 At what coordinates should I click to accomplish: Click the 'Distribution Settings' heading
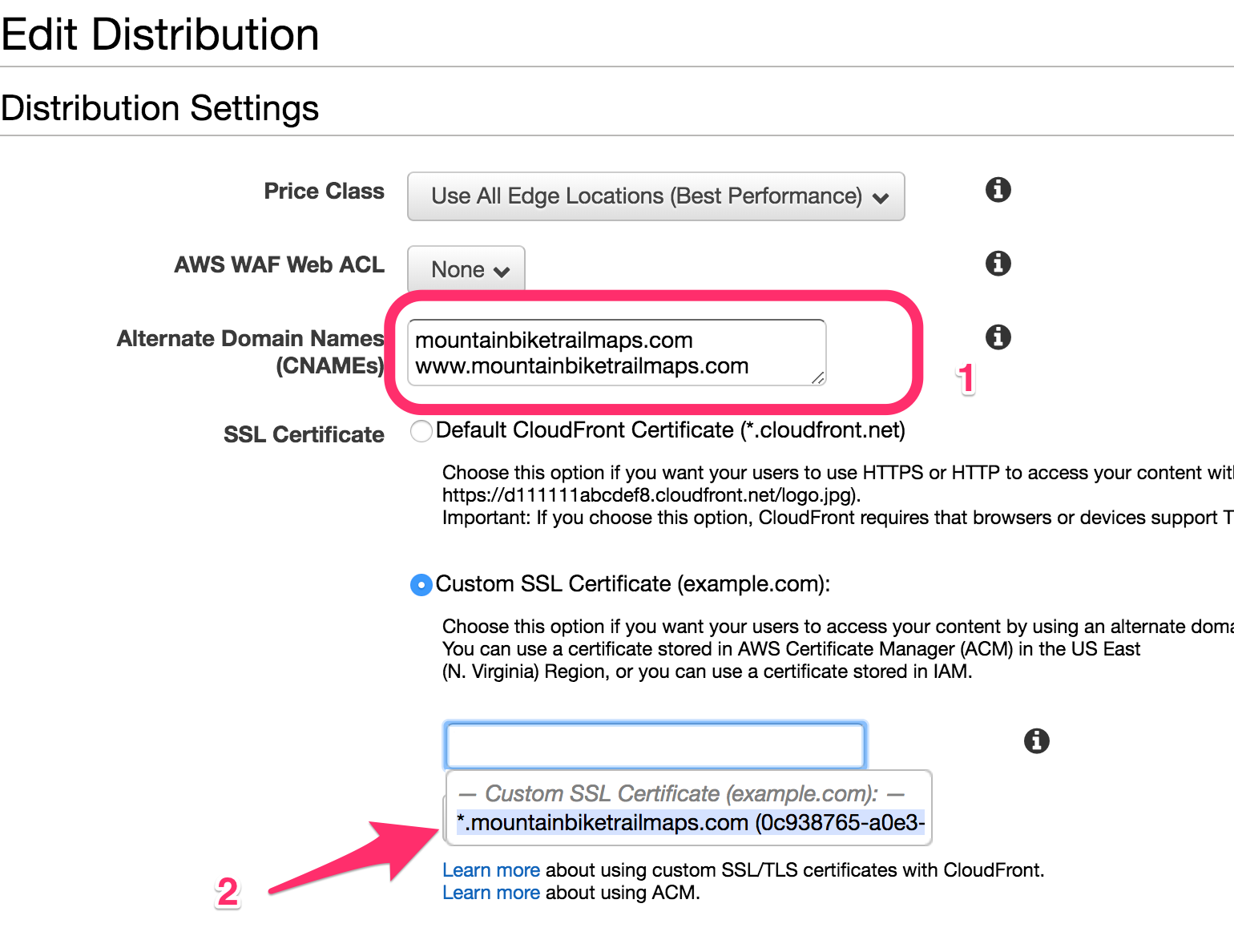tap(159, 107)
